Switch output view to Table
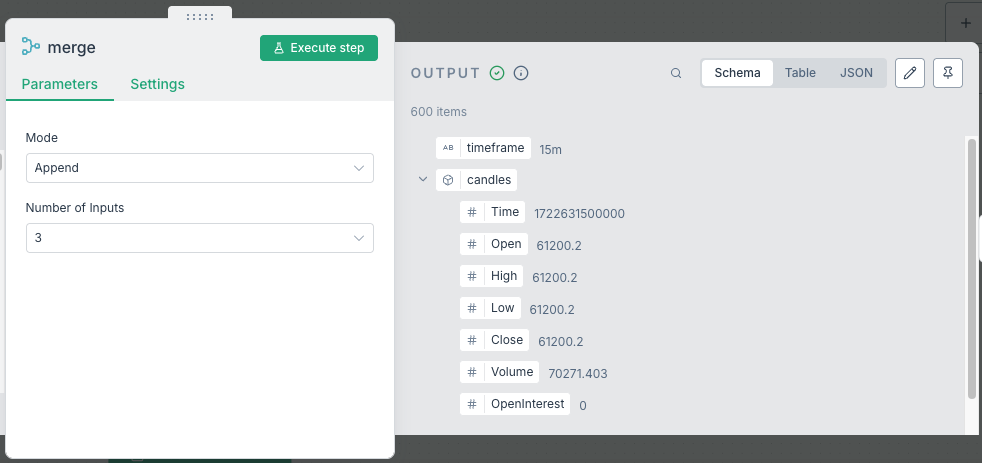This screenshot has width=982, height=463. 800,73
